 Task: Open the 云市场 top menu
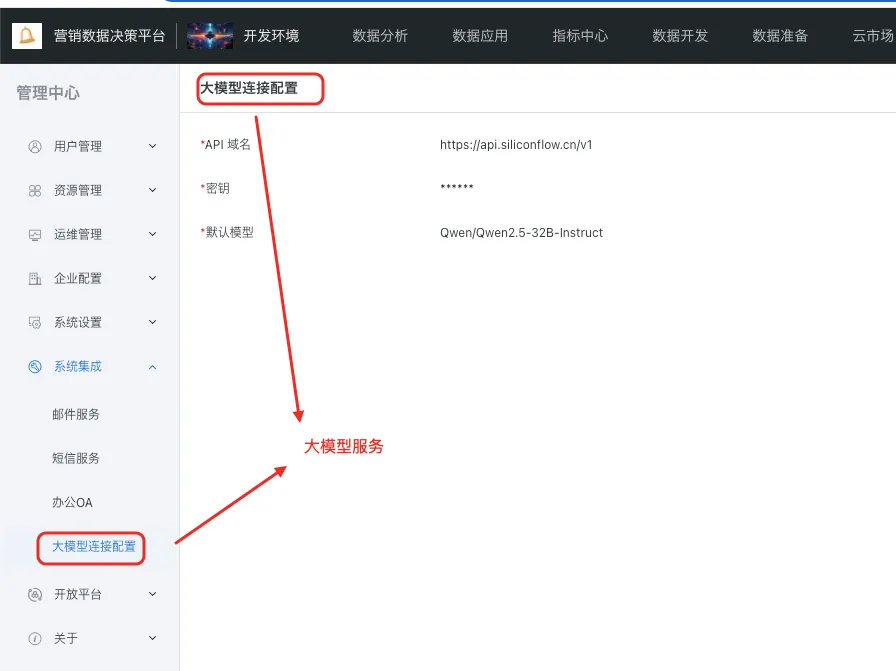[x=873, y=36]
